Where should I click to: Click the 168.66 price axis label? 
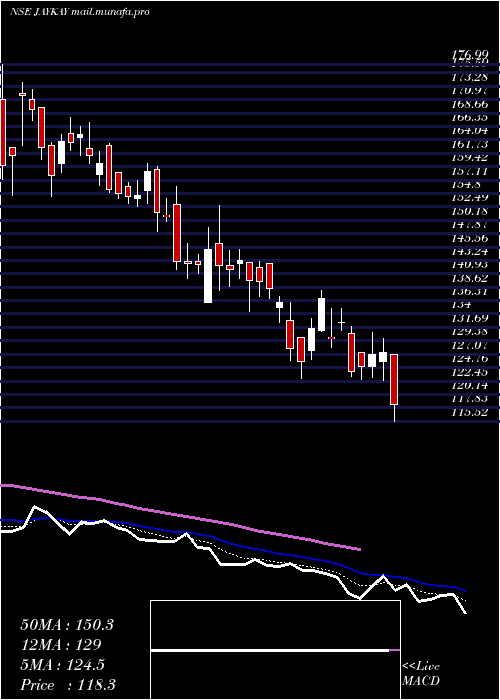[470, 104]
